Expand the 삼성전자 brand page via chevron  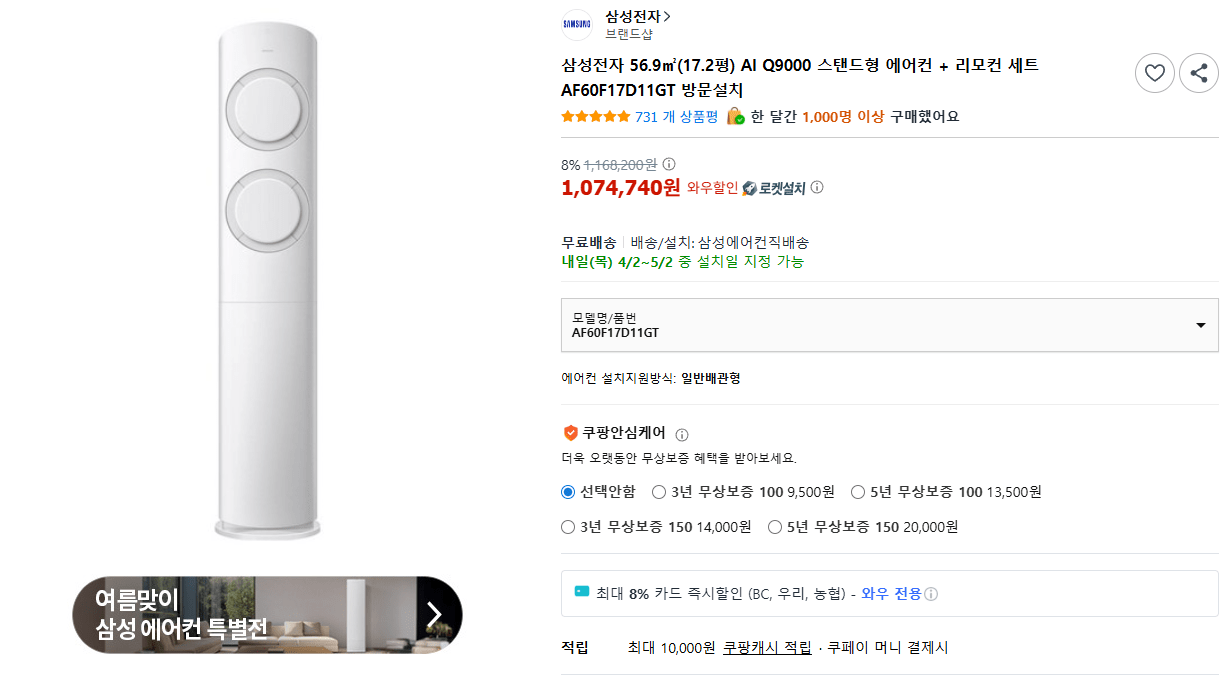tap(665, 15)
